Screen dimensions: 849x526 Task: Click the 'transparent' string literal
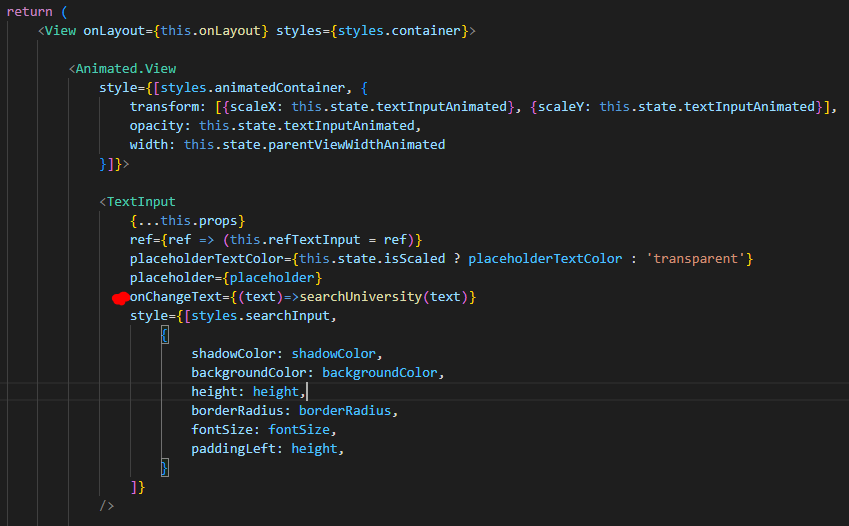pos(695,259)
